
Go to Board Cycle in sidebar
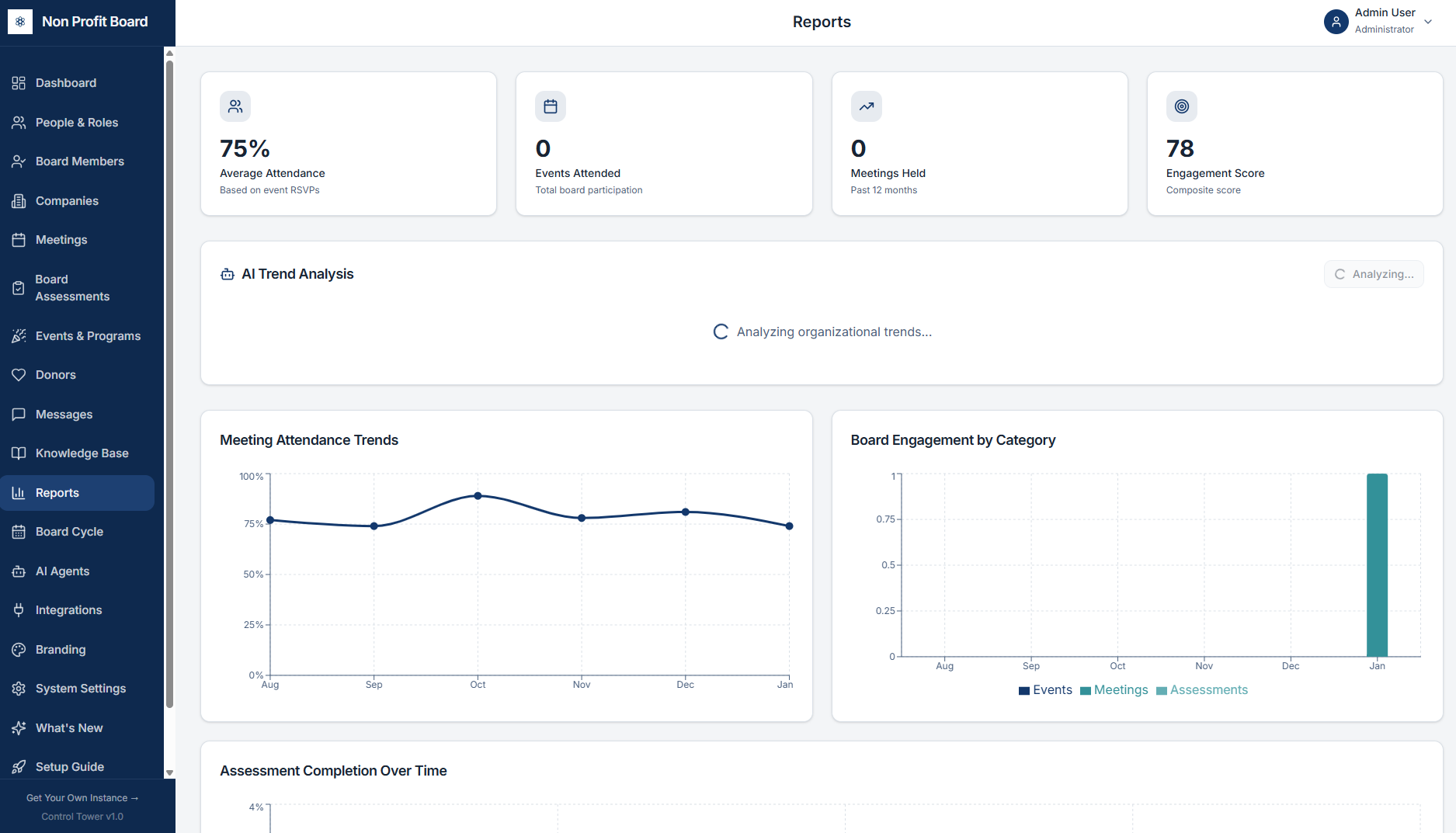coord(78,532)
